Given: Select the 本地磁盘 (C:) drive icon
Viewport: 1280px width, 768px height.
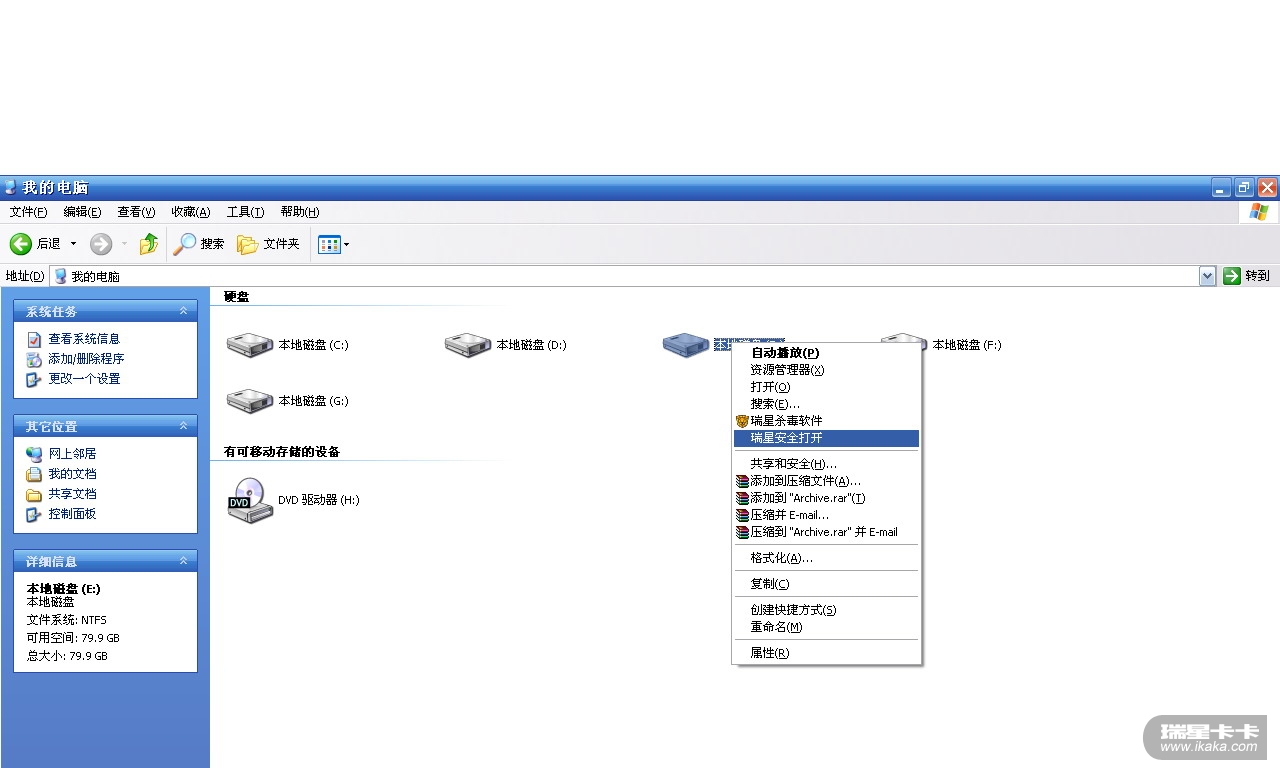Looking at the screenshot, I should pos(250,345).
